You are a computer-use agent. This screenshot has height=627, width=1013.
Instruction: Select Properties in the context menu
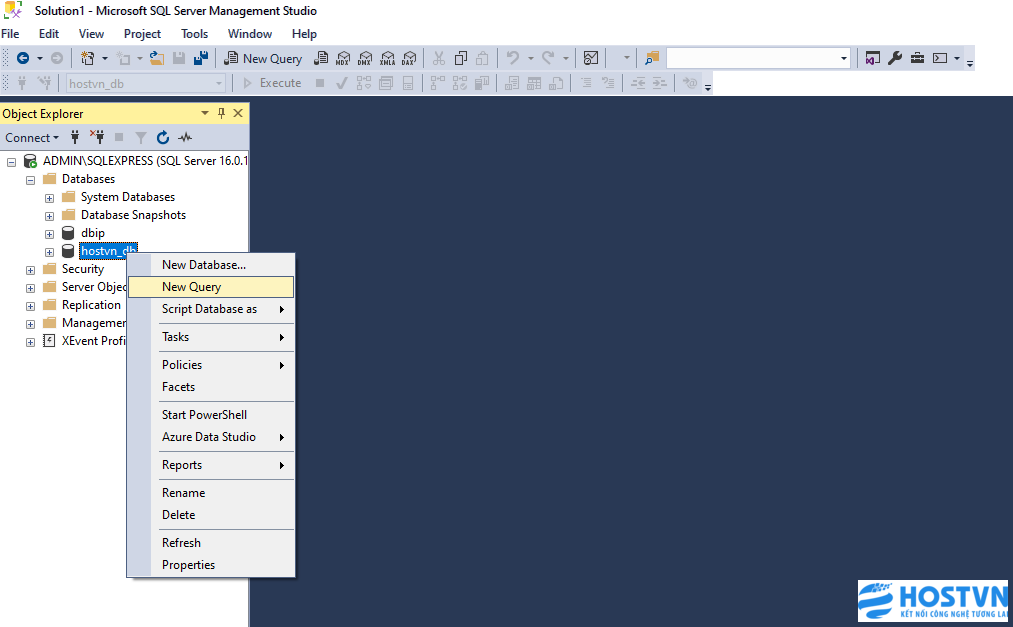point(211,565)
